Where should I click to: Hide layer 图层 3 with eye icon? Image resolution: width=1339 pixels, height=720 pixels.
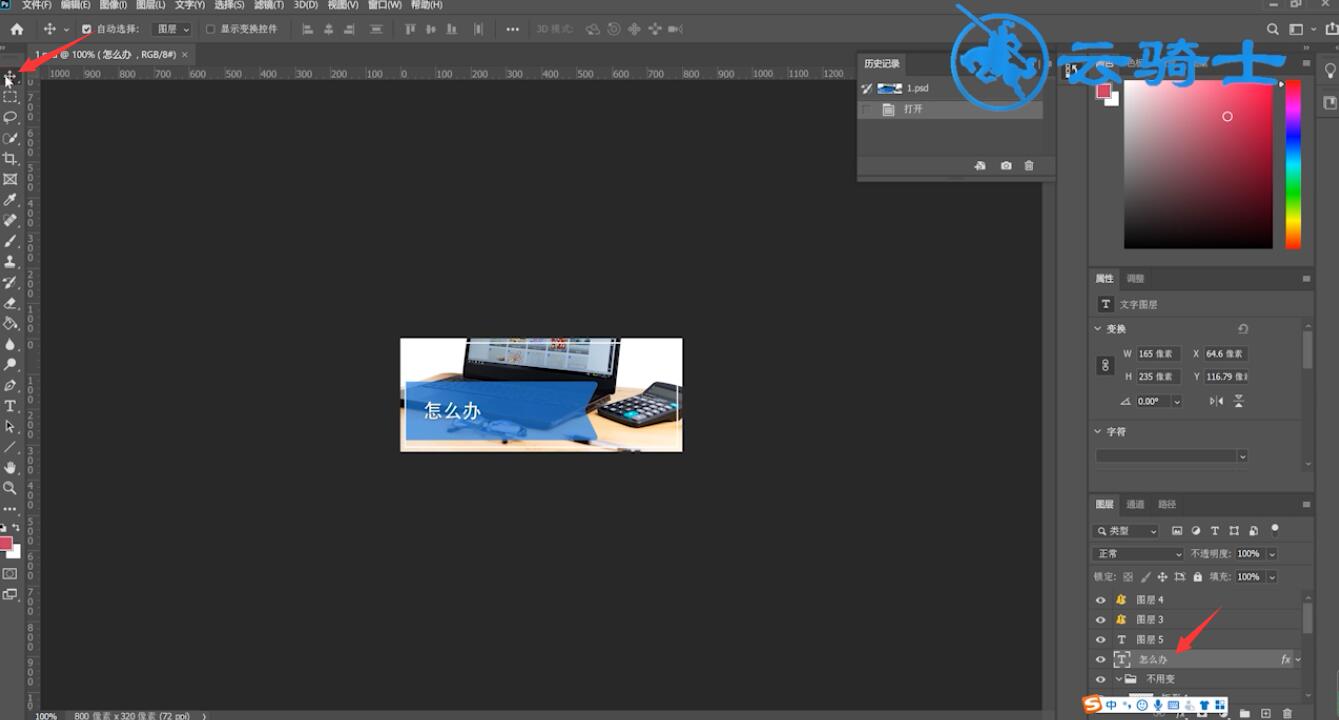[x=1101, y=620]
